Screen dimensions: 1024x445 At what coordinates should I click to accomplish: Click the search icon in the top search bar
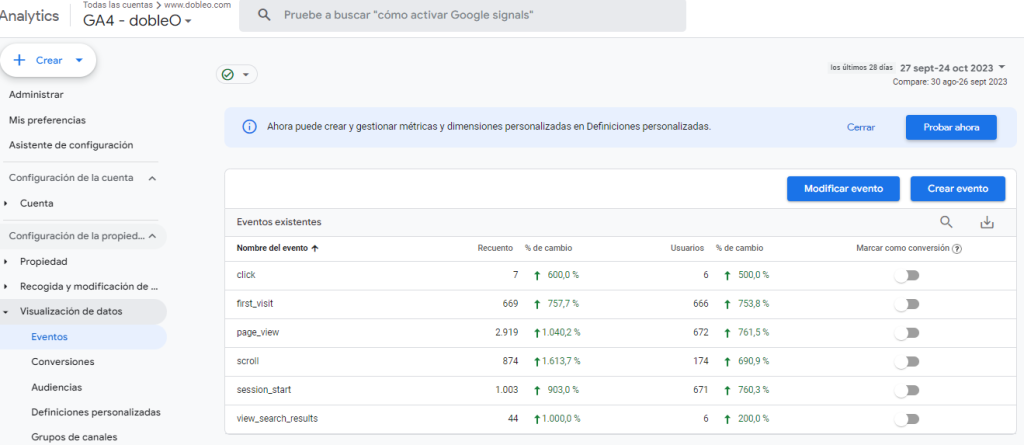(264, 16)
